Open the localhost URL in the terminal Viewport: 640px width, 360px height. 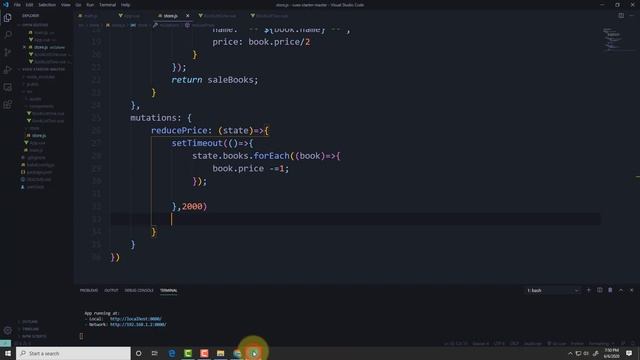coord(136,319)
